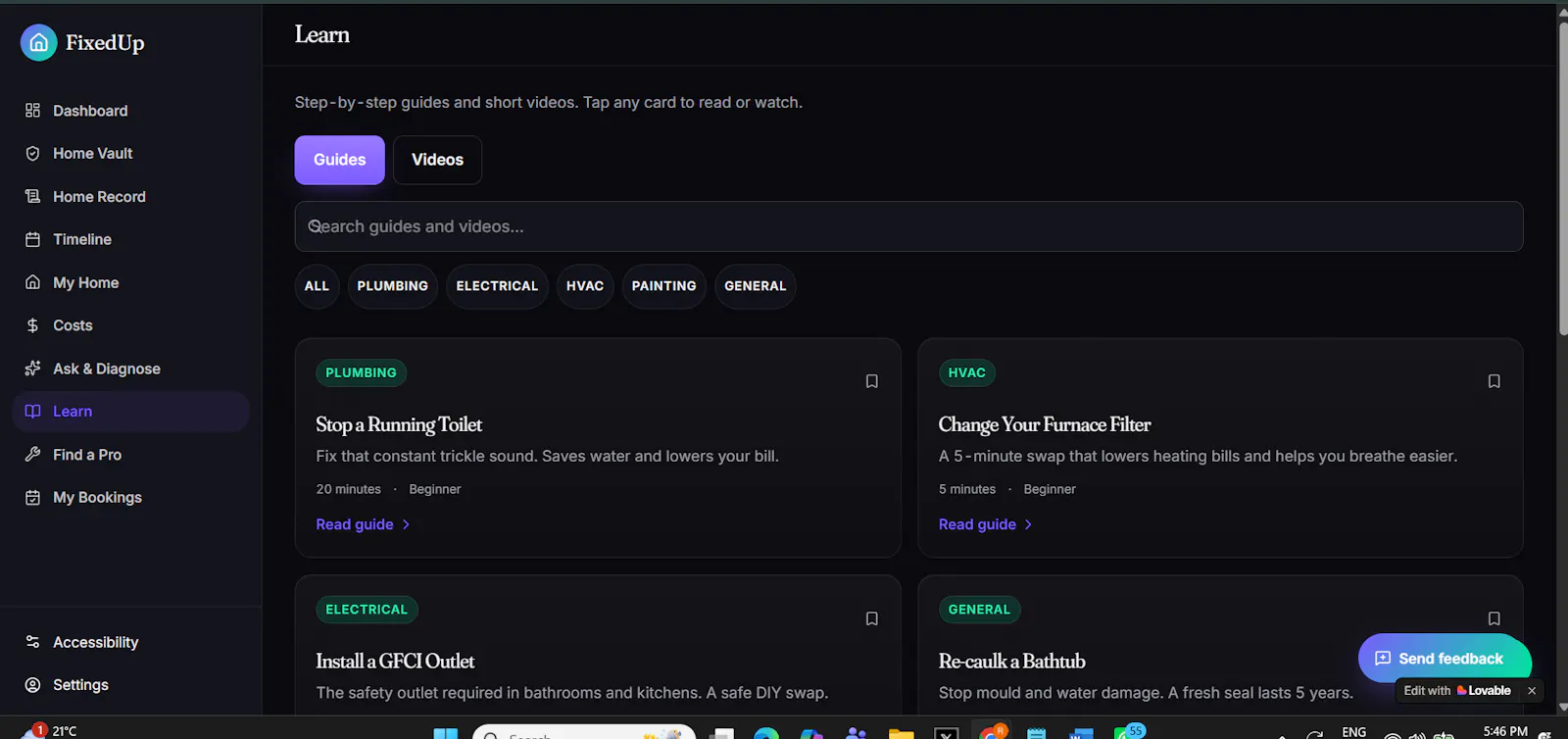The image size is (1568, 739).
Task: Click the Stop a Running Toilet title
Action: (x=399, y=424)
